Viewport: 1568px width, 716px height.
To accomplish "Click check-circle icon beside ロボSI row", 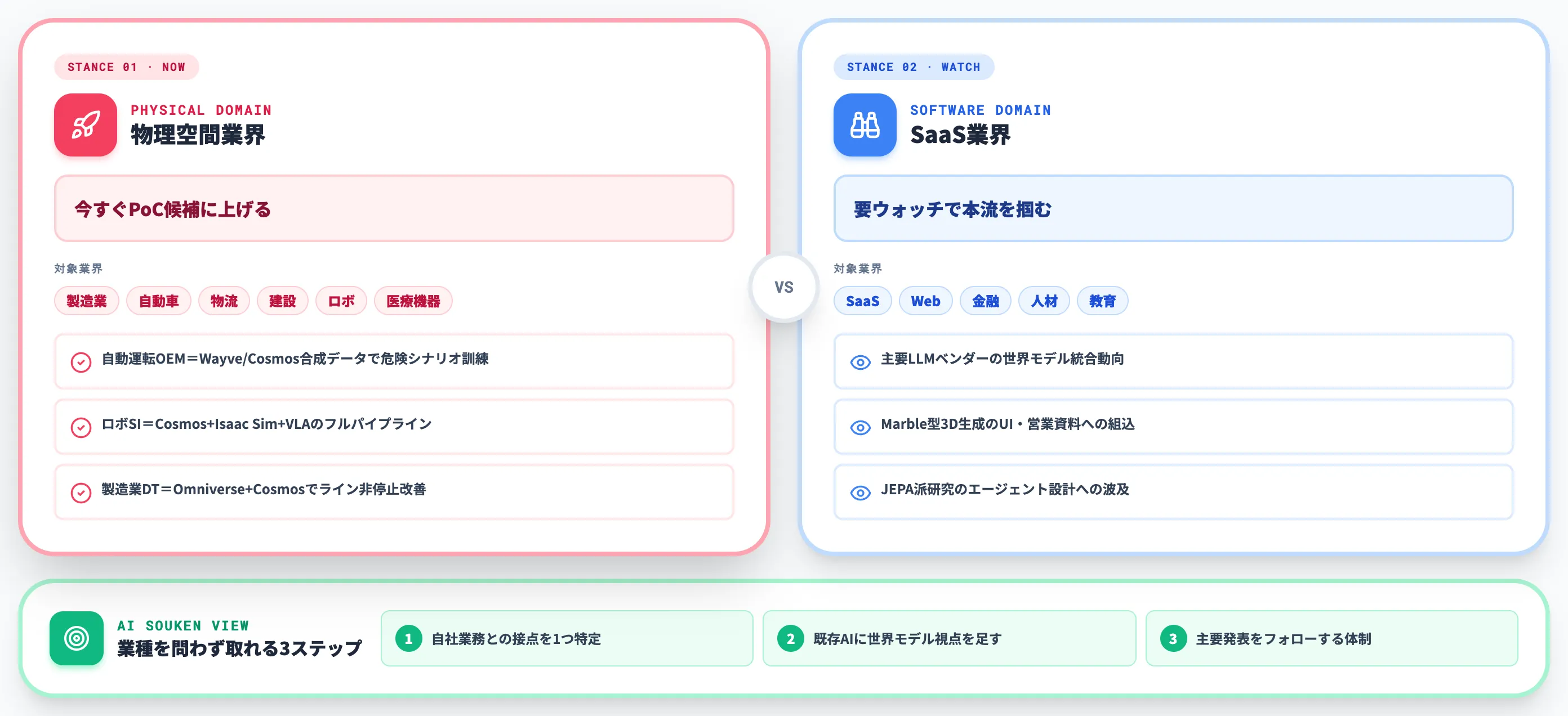I will tap(81, 427).
